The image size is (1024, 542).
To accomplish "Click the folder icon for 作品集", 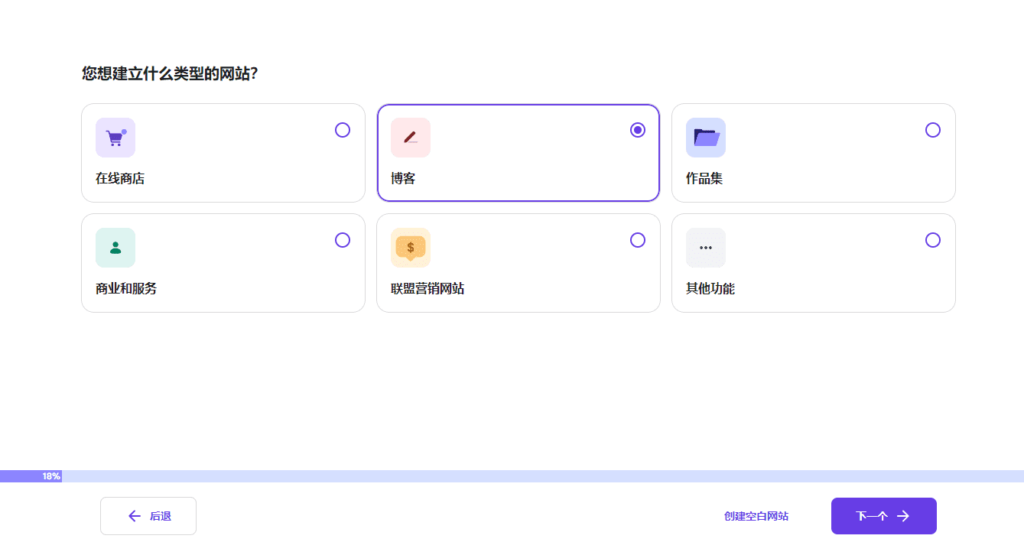I will pos(705,138).
